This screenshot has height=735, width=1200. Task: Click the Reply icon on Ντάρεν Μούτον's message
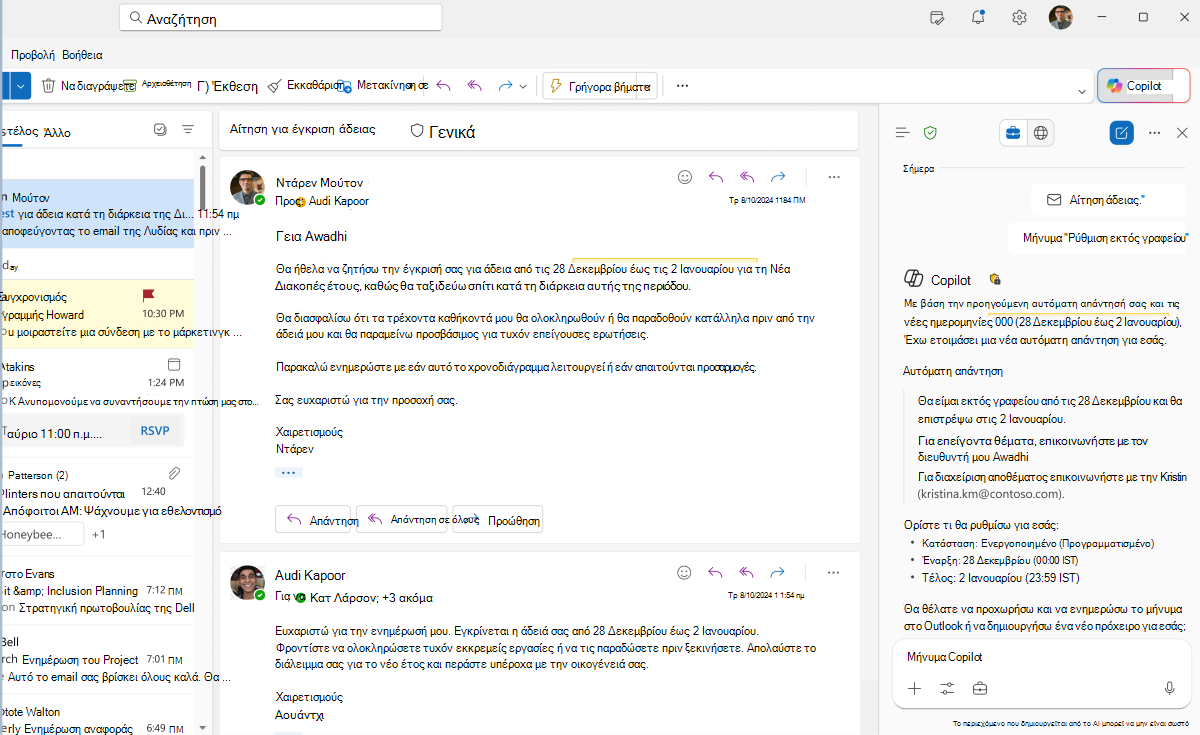tap(716, 177)
